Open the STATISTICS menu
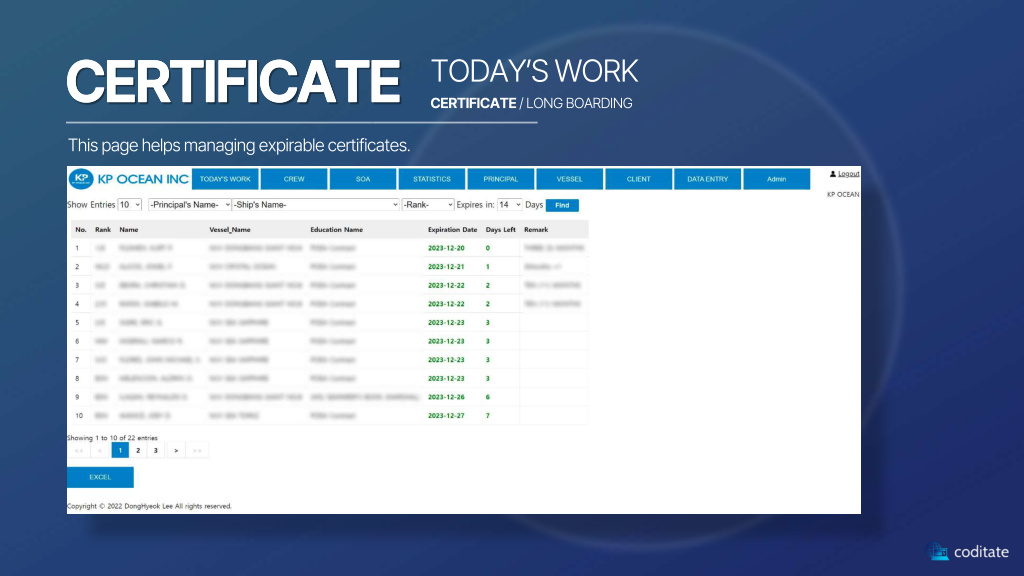This screenshot has height=576, width=1024. point(432,179)
